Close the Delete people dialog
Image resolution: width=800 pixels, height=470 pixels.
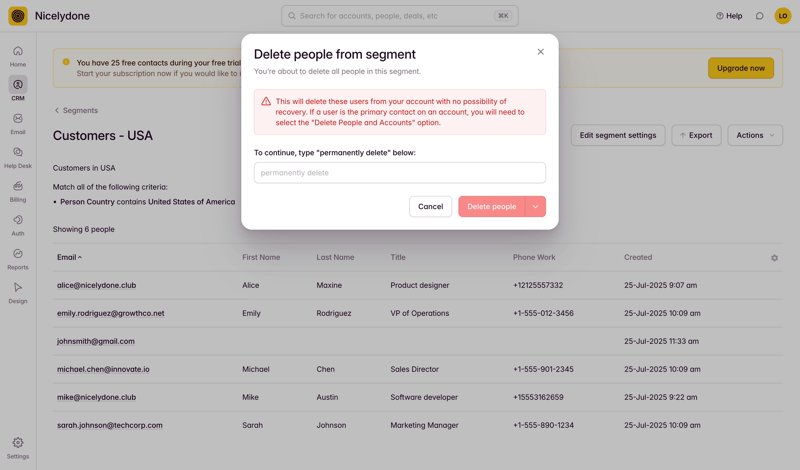540,52
